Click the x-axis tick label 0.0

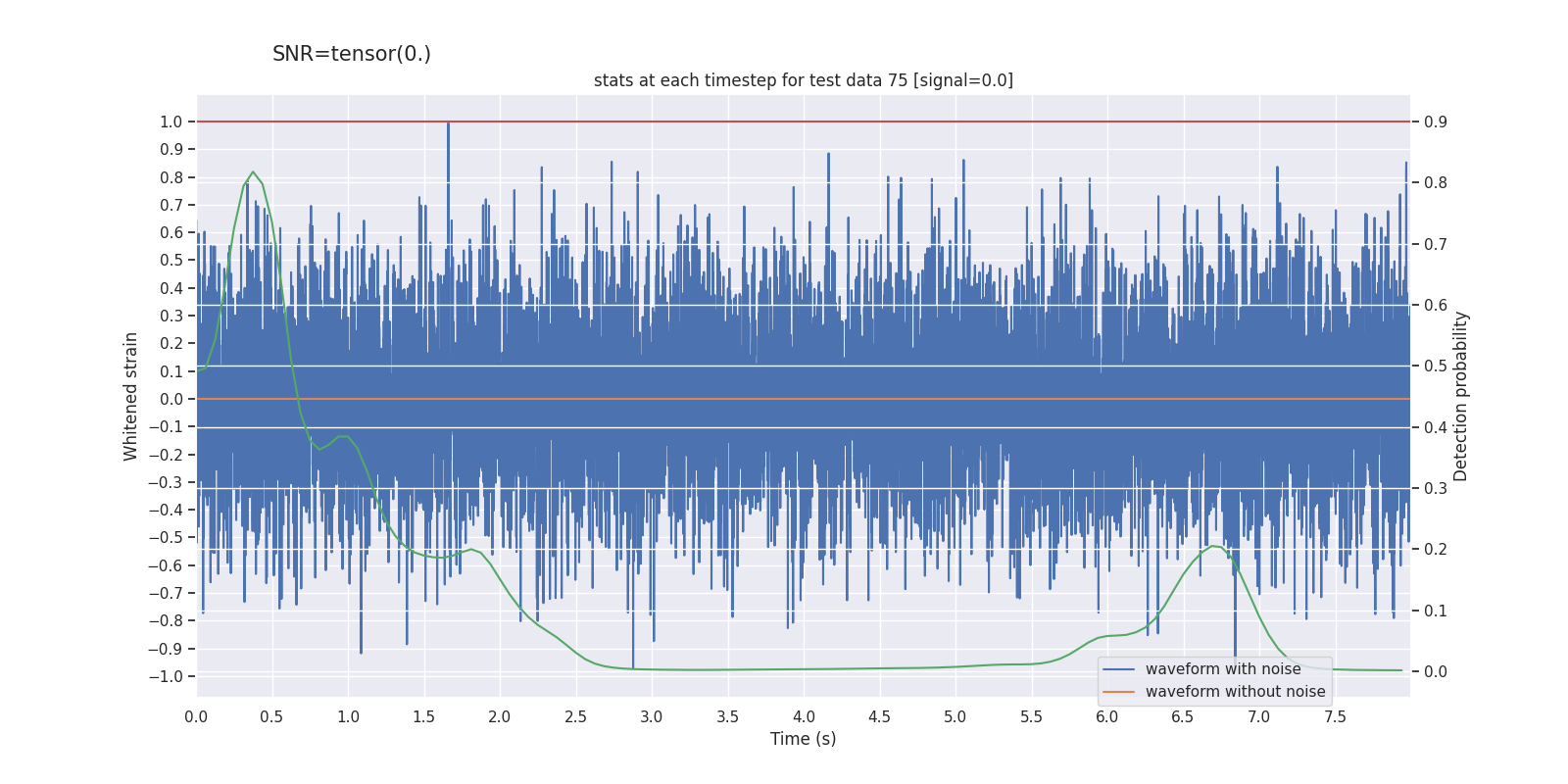coord(196,717)
